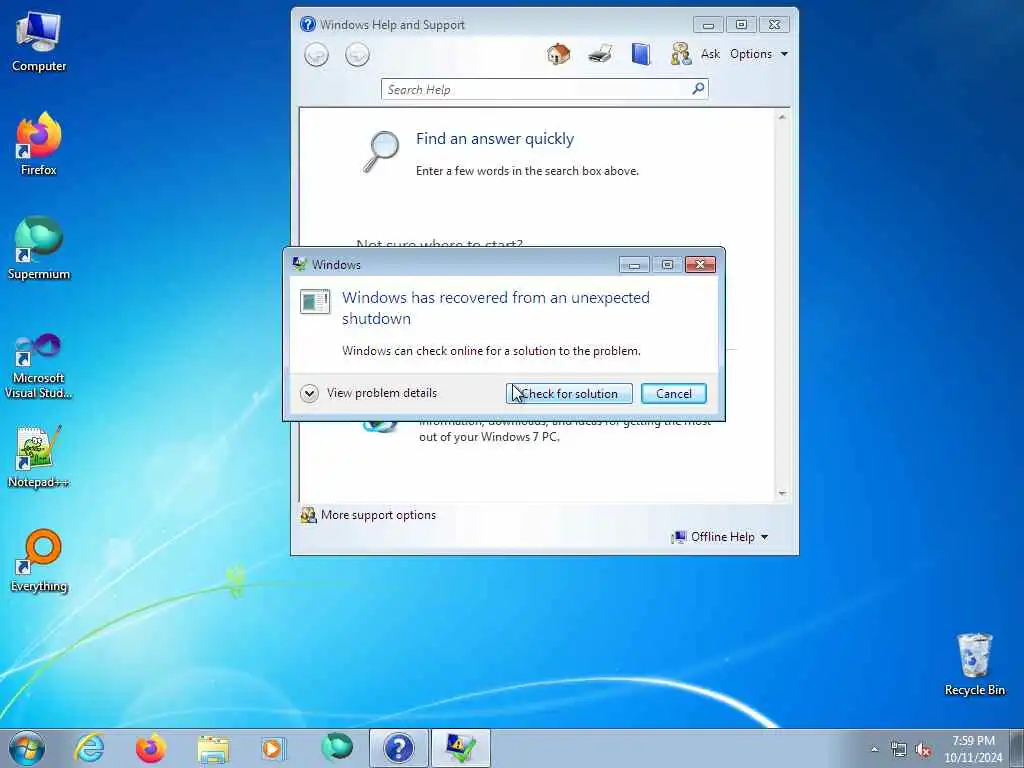
Task: Click the muted volume tray icon
Action: pos(923,750)
